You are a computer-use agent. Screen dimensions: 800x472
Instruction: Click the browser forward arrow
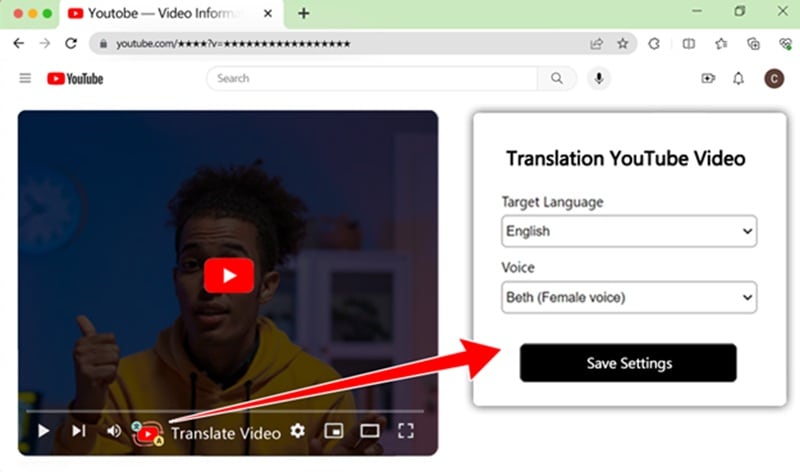click(x=45, y=43)
